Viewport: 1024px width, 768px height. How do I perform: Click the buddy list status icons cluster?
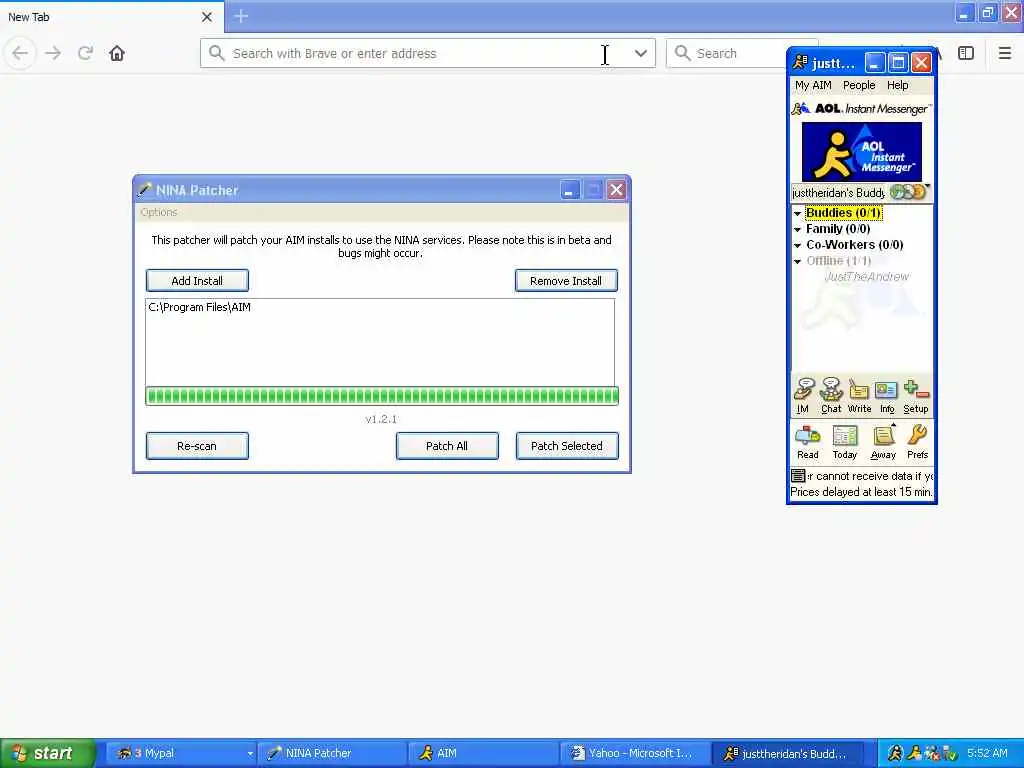[908, 192]
